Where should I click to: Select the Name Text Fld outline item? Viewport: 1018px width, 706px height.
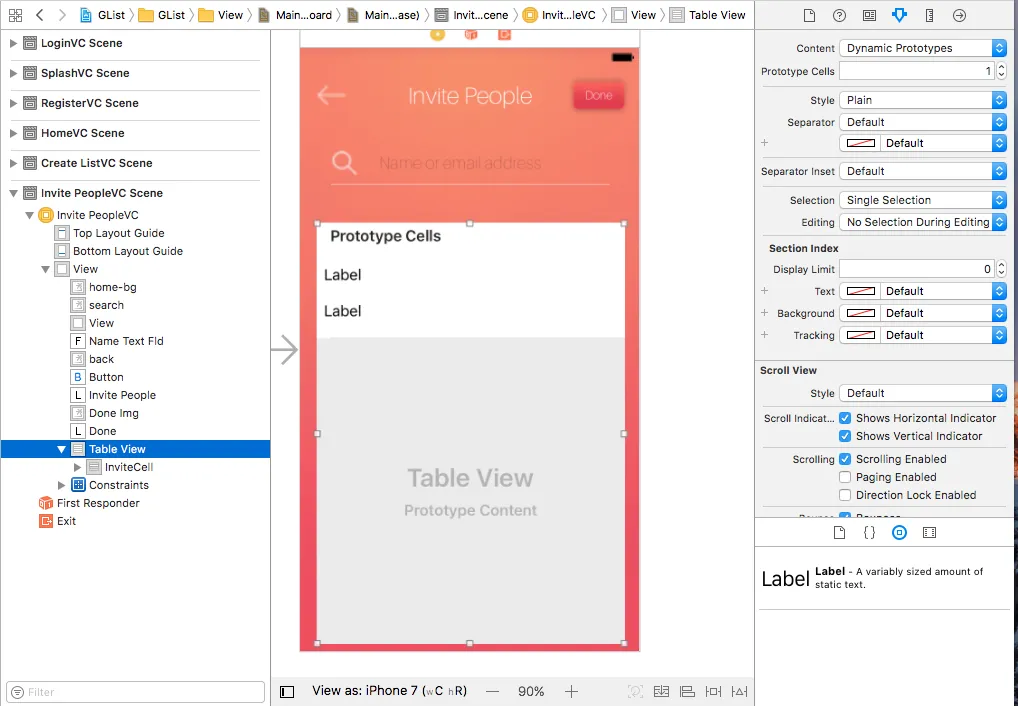(126, 341)
